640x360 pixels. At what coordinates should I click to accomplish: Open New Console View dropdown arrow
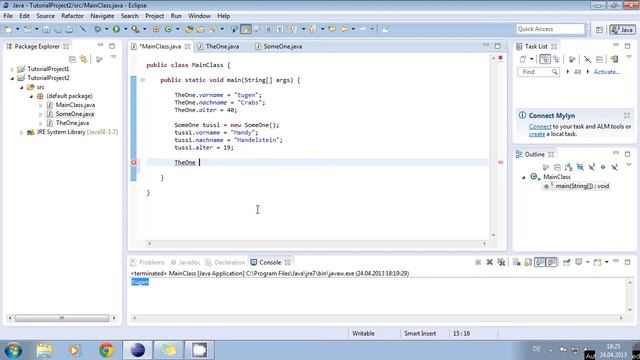click(607, 262)
